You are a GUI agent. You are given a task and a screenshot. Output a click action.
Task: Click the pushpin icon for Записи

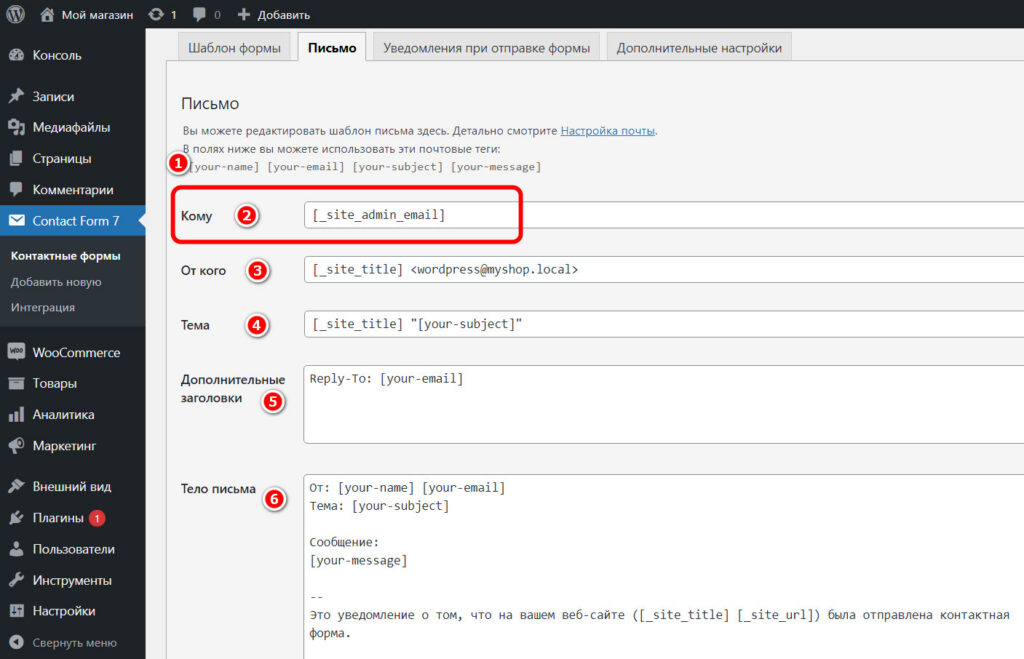(x=16, y=96)
